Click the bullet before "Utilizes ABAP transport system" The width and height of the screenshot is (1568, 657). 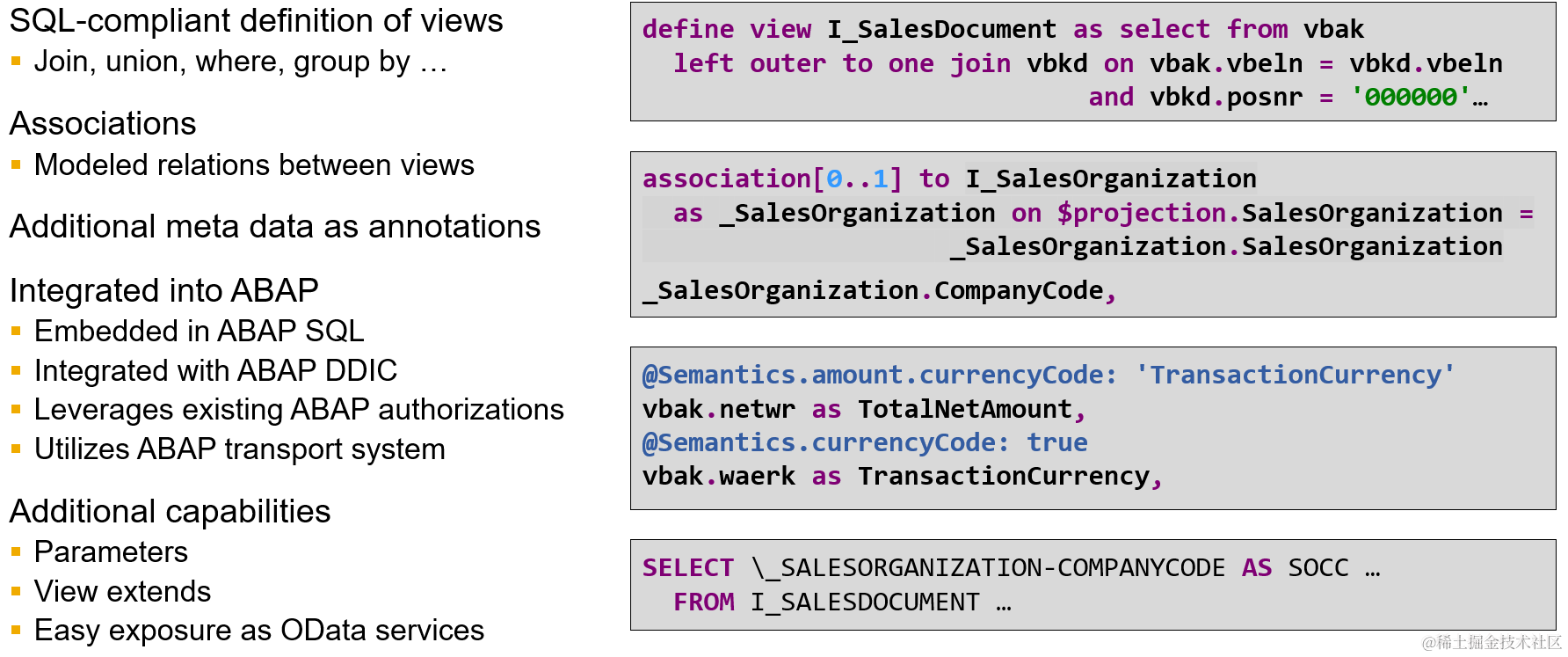point(16,449)
